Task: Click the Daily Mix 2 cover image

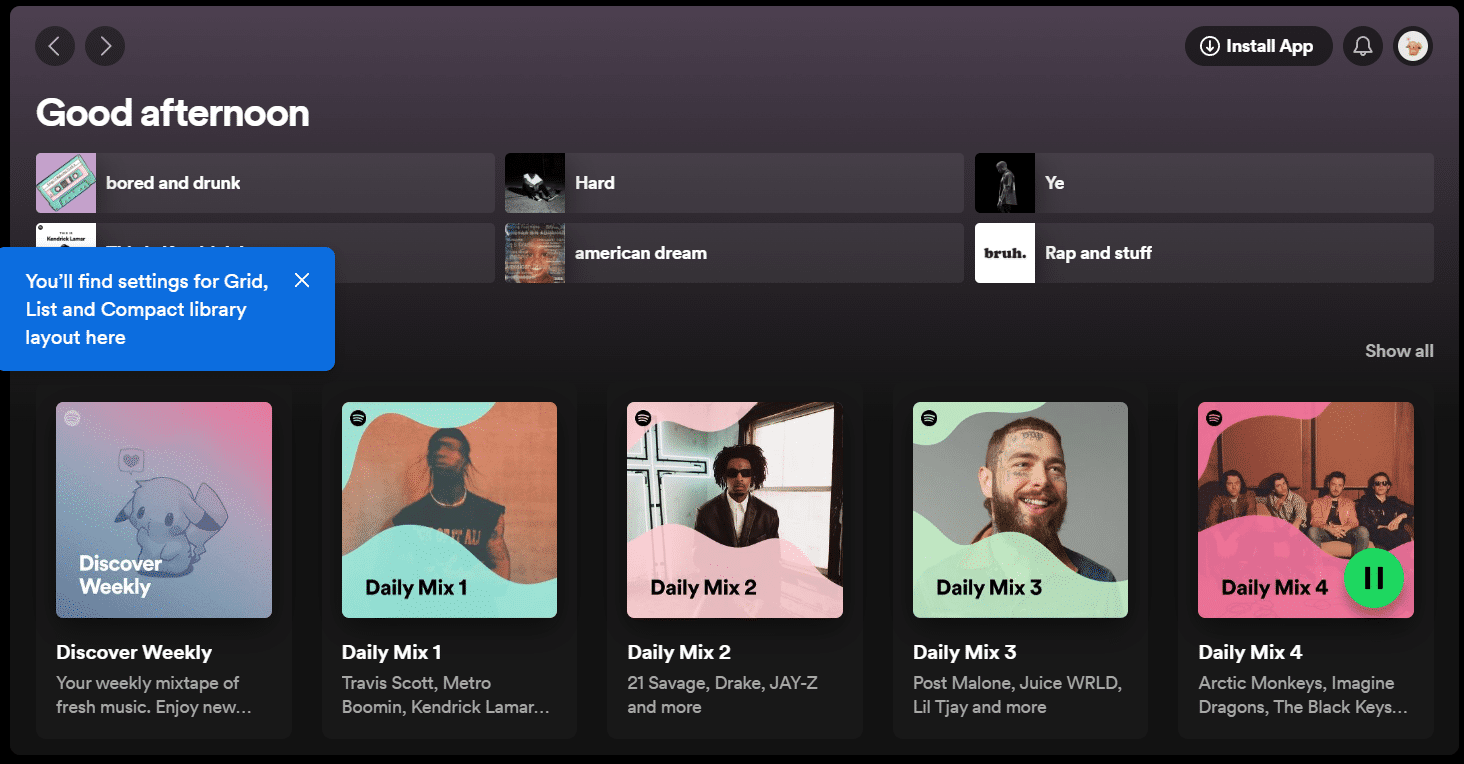Action: tap(735, 510)
